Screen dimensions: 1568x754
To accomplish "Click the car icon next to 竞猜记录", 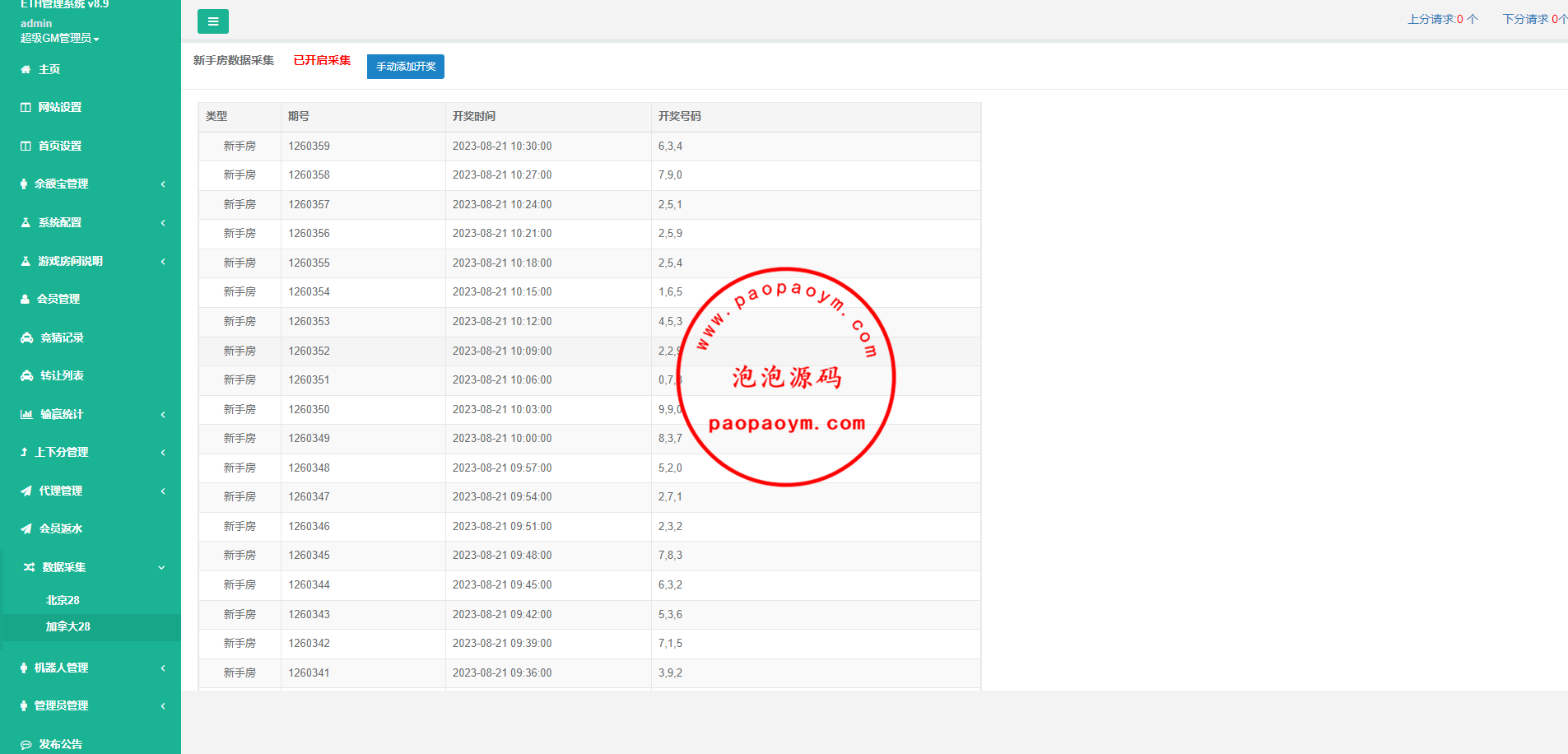I will 26,338.
